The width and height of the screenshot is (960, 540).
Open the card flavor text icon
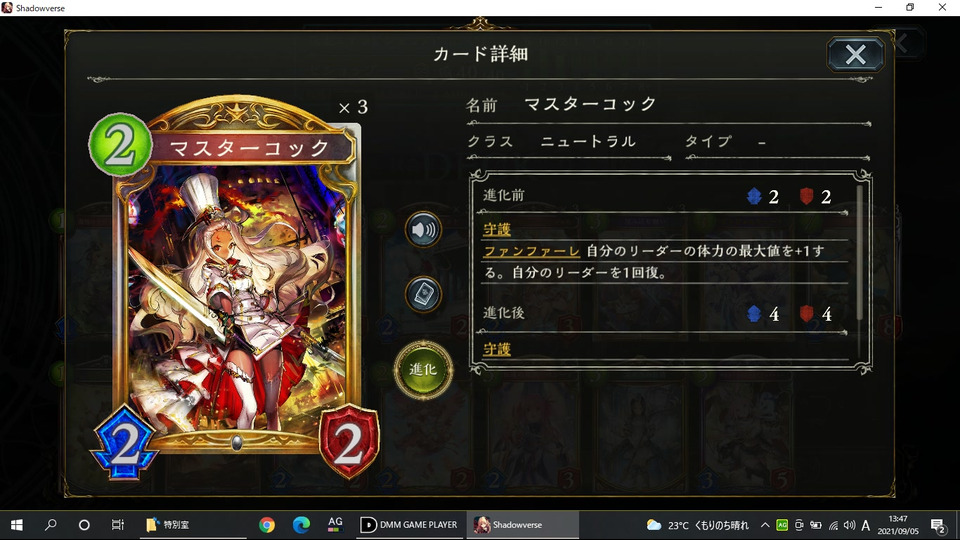tap(423, 294)
